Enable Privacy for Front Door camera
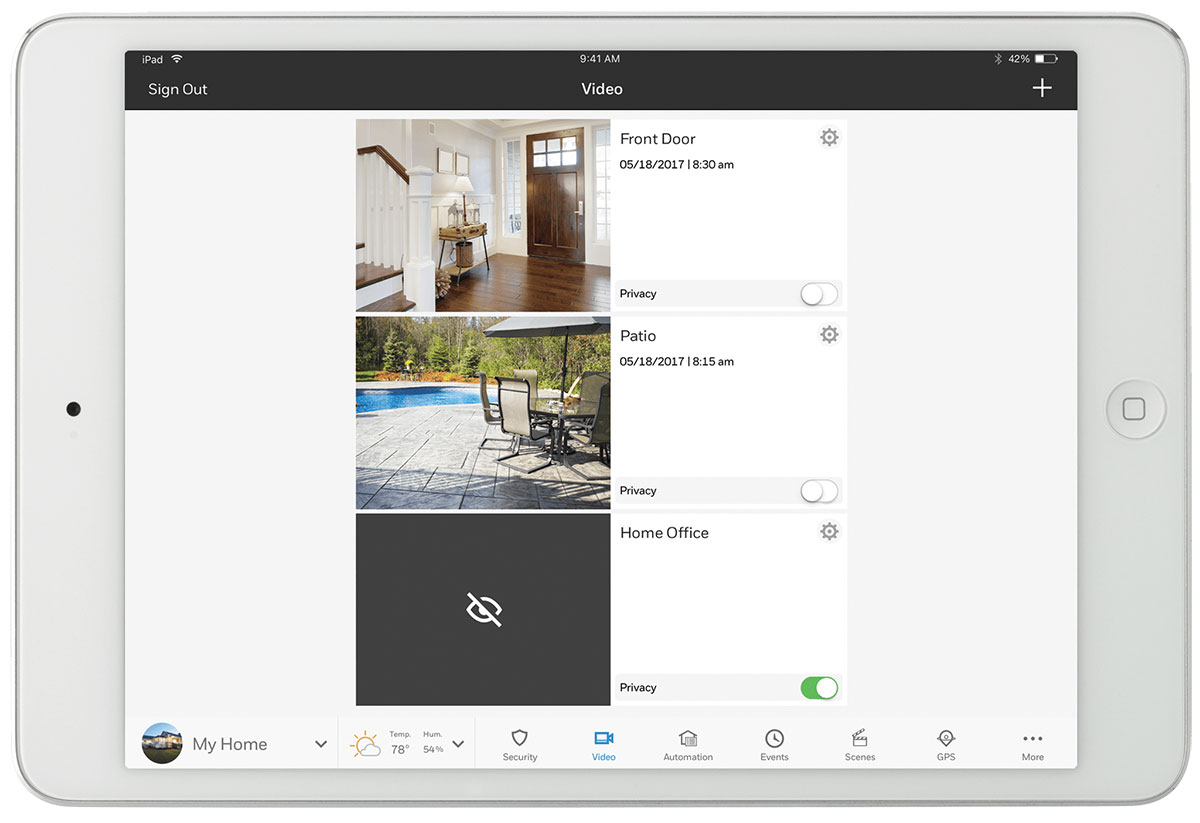Screen dimensions: 1200x823 819,293
